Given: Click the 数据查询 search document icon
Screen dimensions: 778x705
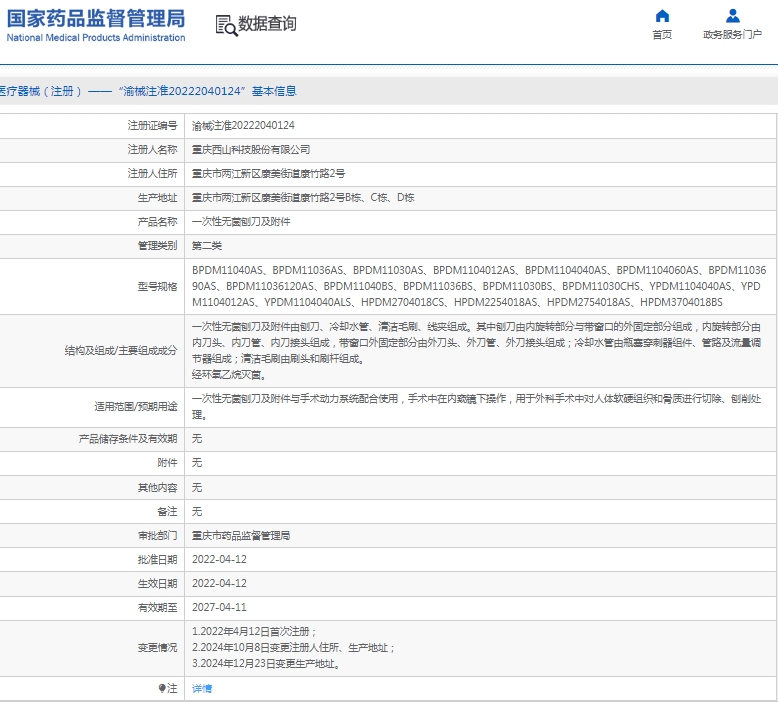Looking at the screenshot, I should pos(226,25).
